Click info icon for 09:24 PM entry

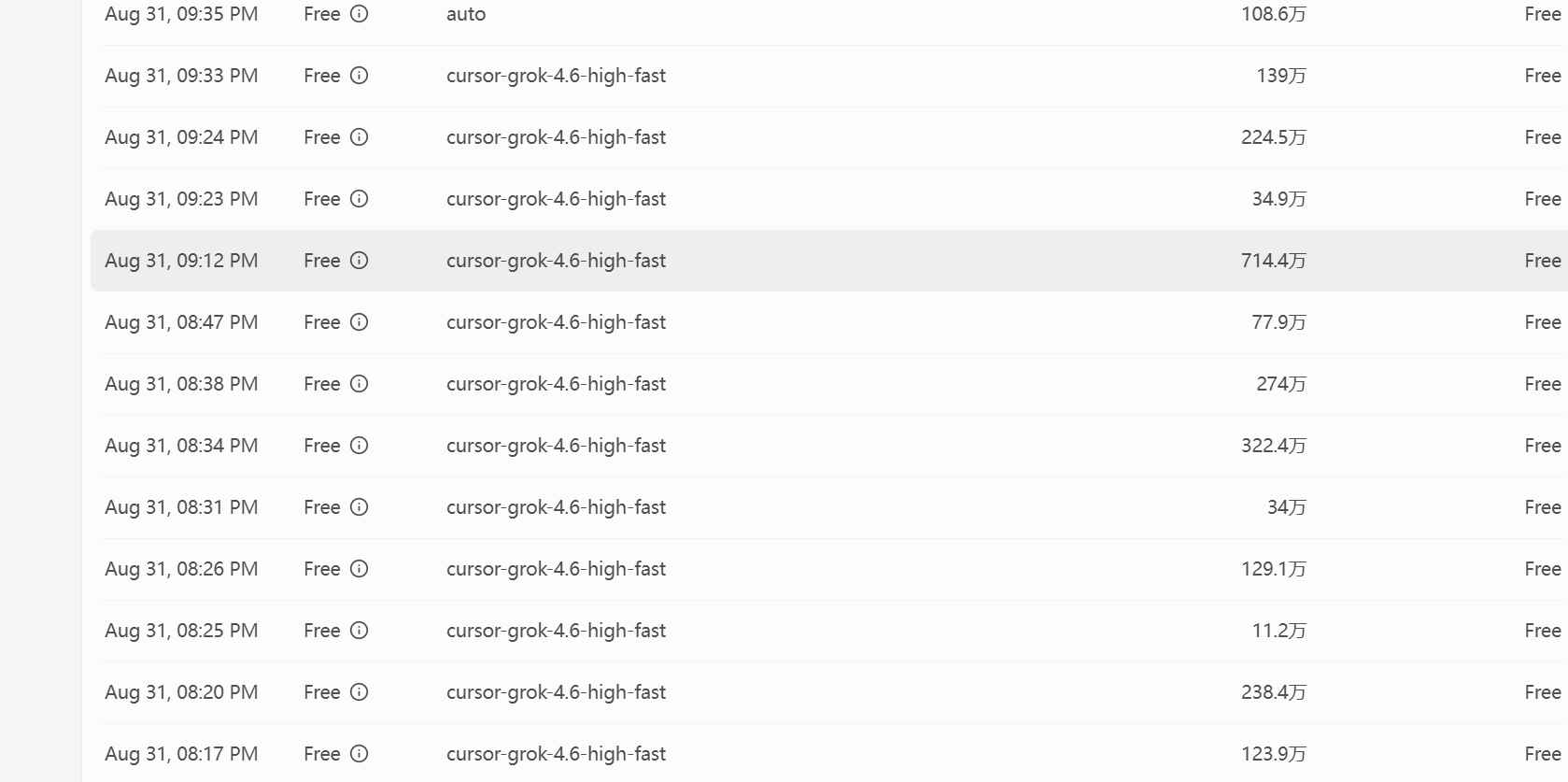[359, 137]
